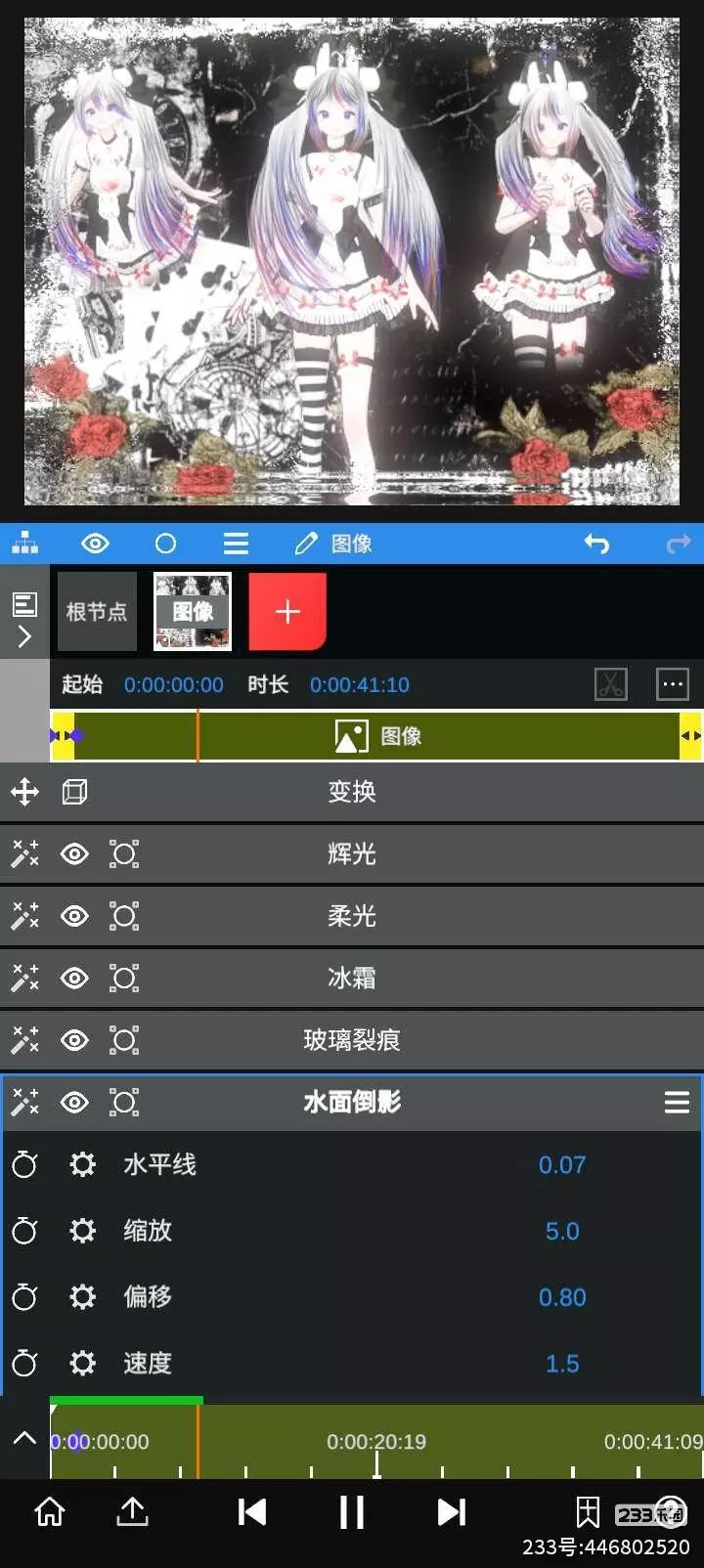Tap the magic wand icon for 柔光
Image resolution: width=704 pixels, height=1568 pixels.
pyautogui.click(x=24, y=916)
